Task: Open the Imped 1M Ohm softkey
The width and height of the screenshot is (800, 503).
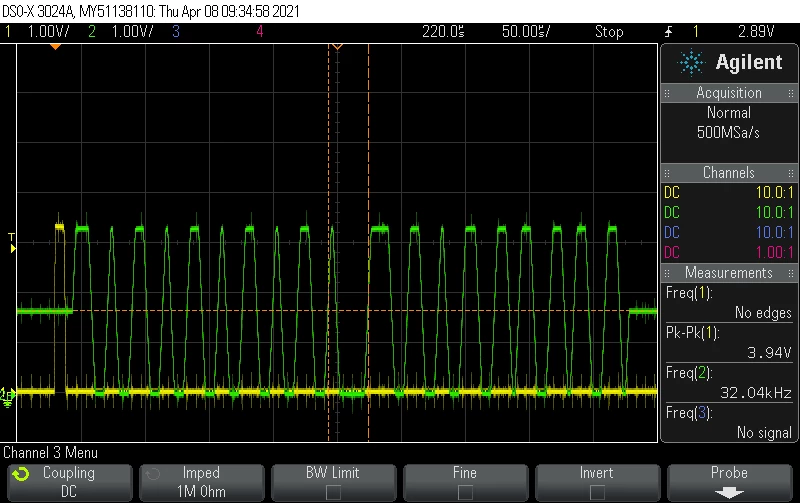Action: pos(202,483)
